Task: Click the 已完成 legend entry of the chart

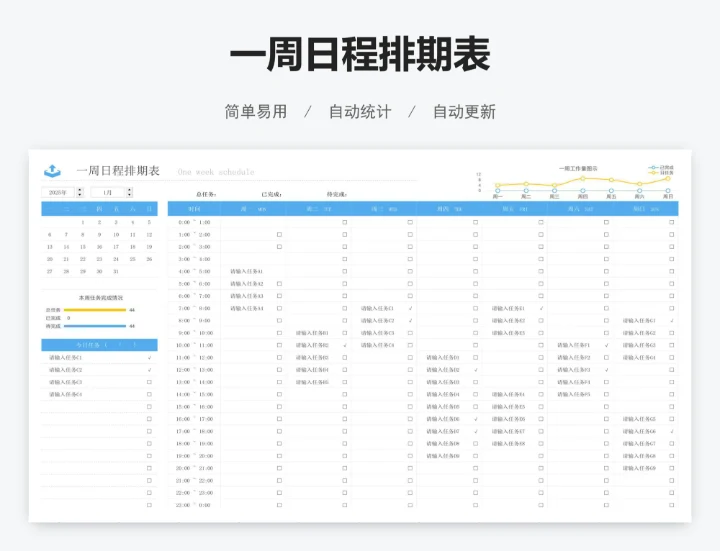Action: click(661, 168)
